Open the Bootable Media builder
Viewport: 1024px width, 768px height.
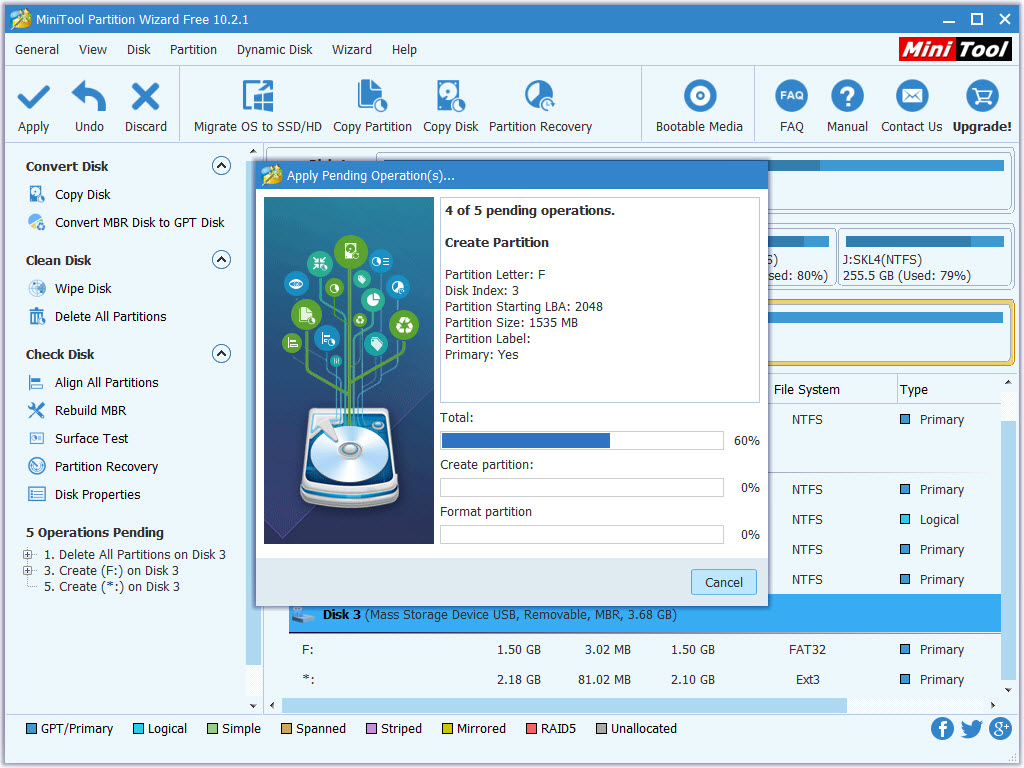pyautogui.click(x=699, y=97)
